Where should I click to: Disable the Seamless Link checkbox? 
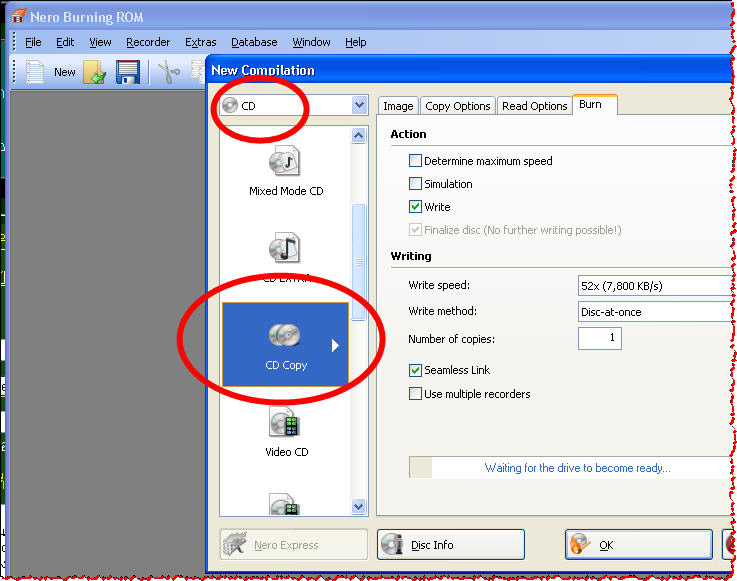(x=415, y=370)
